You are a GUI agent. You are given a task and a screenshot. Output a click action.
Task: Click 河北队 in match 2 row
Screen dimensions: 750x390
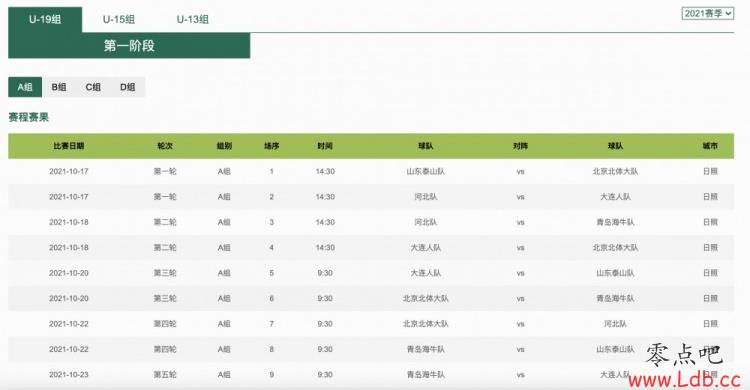point(426,197)
